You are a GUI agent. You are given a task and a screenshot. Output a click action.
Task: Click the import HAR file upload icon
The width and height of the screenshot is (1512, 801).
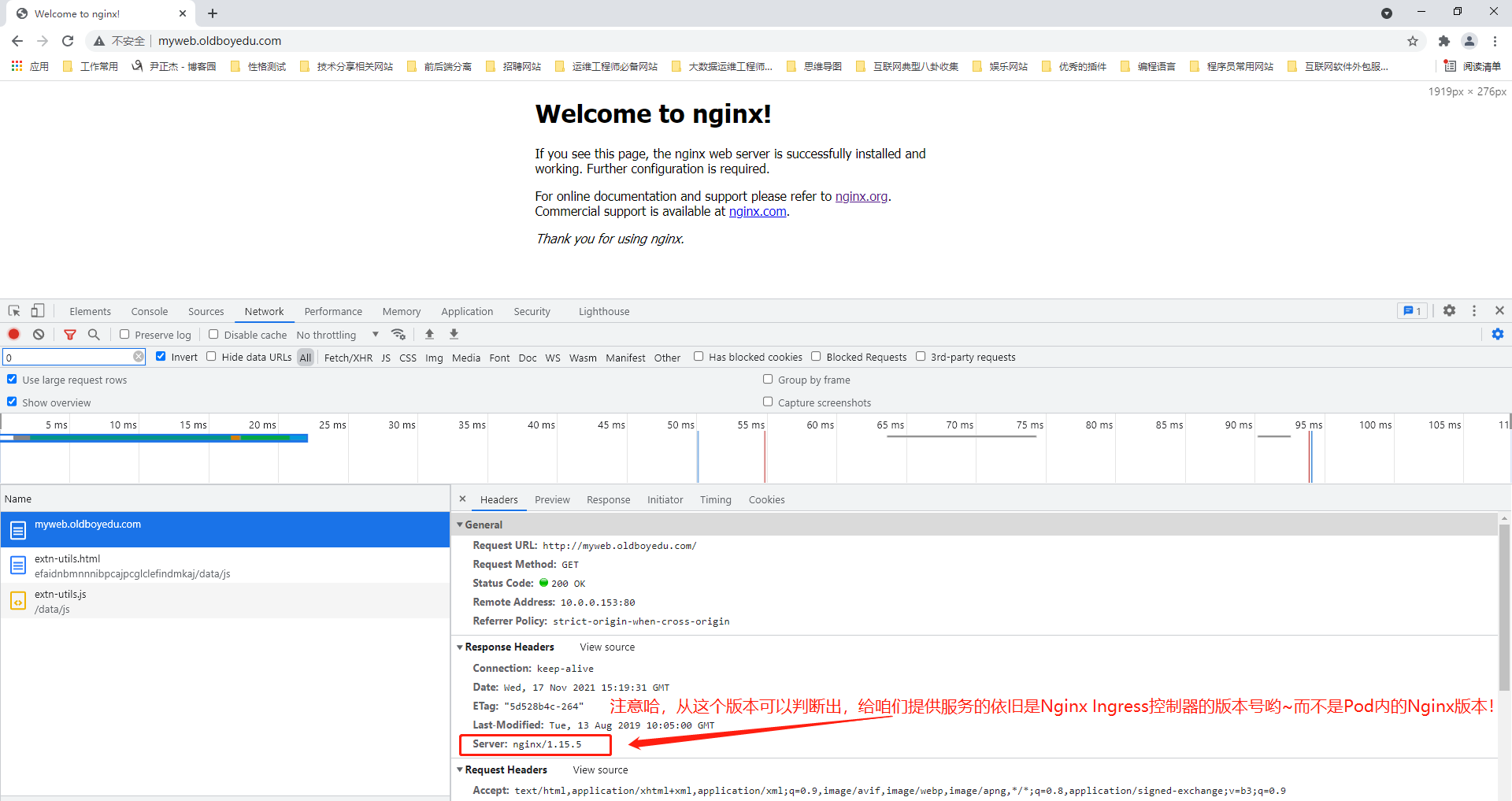click(x=429, y=335)
